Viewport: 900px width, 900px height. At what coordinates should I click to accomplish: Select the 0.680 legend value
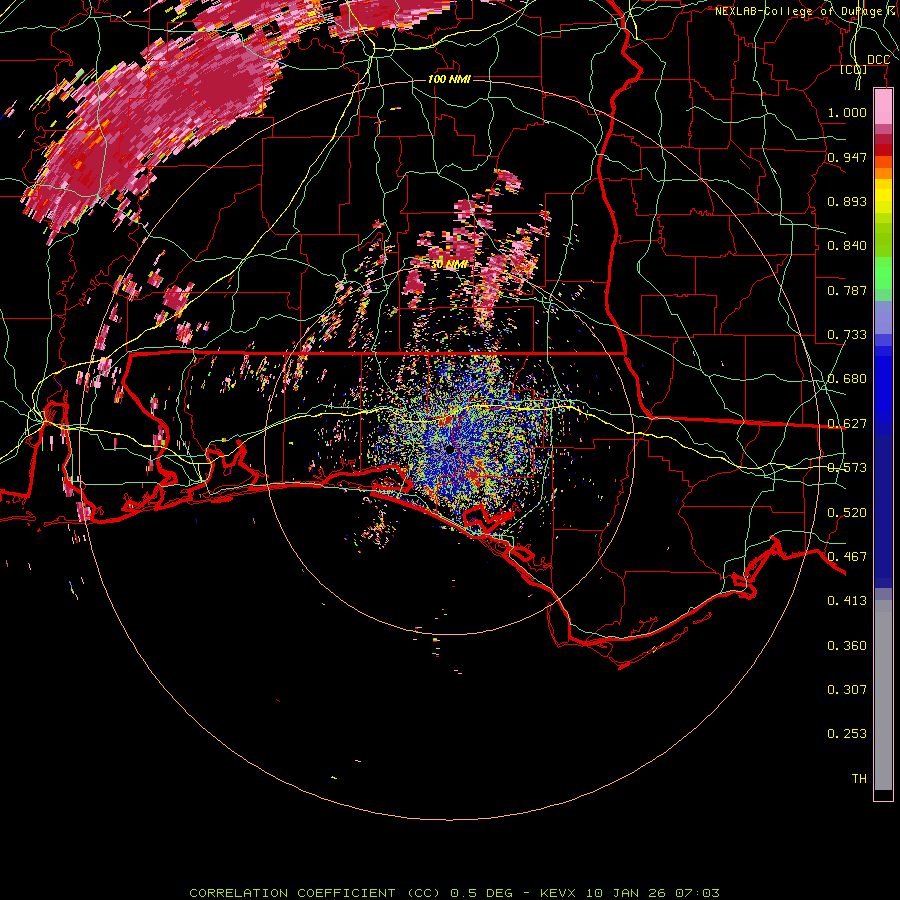click(847, 379)
